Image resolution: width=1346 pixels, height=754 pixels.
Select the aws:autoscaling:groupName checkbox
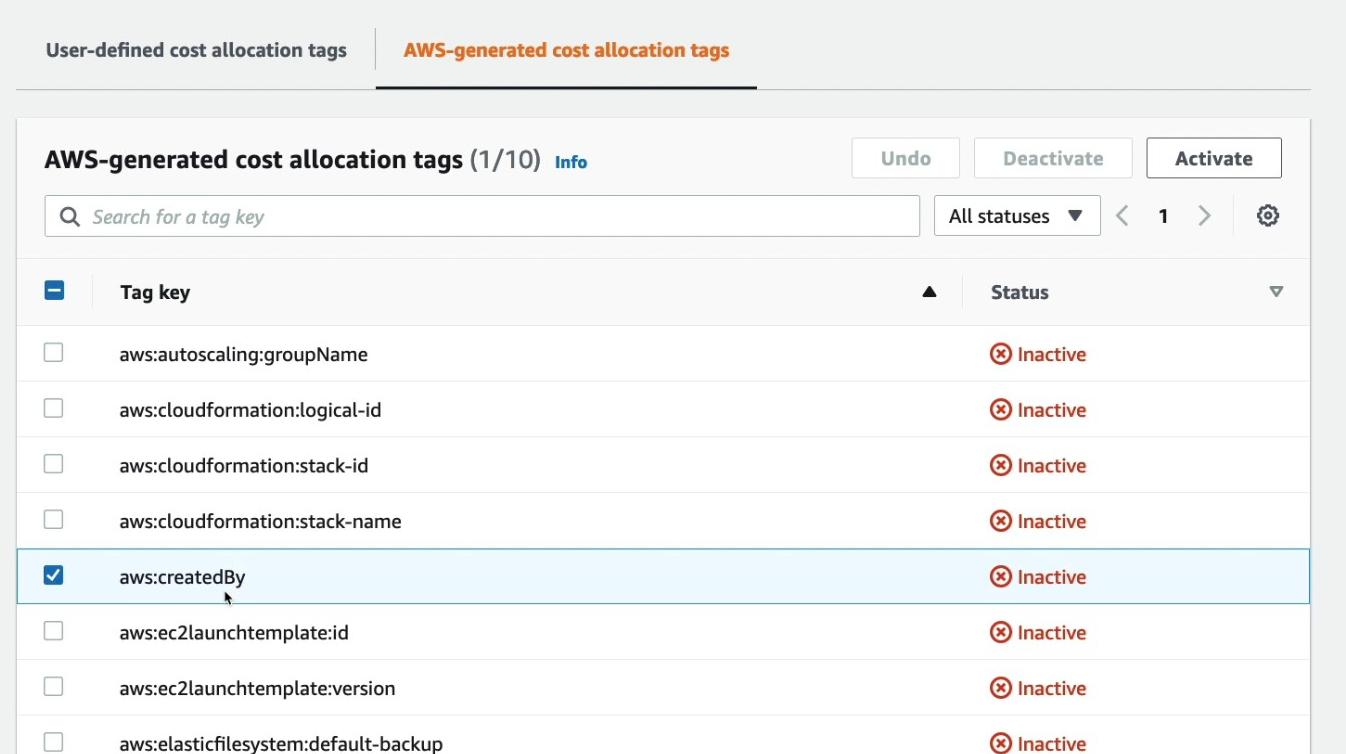54,353
